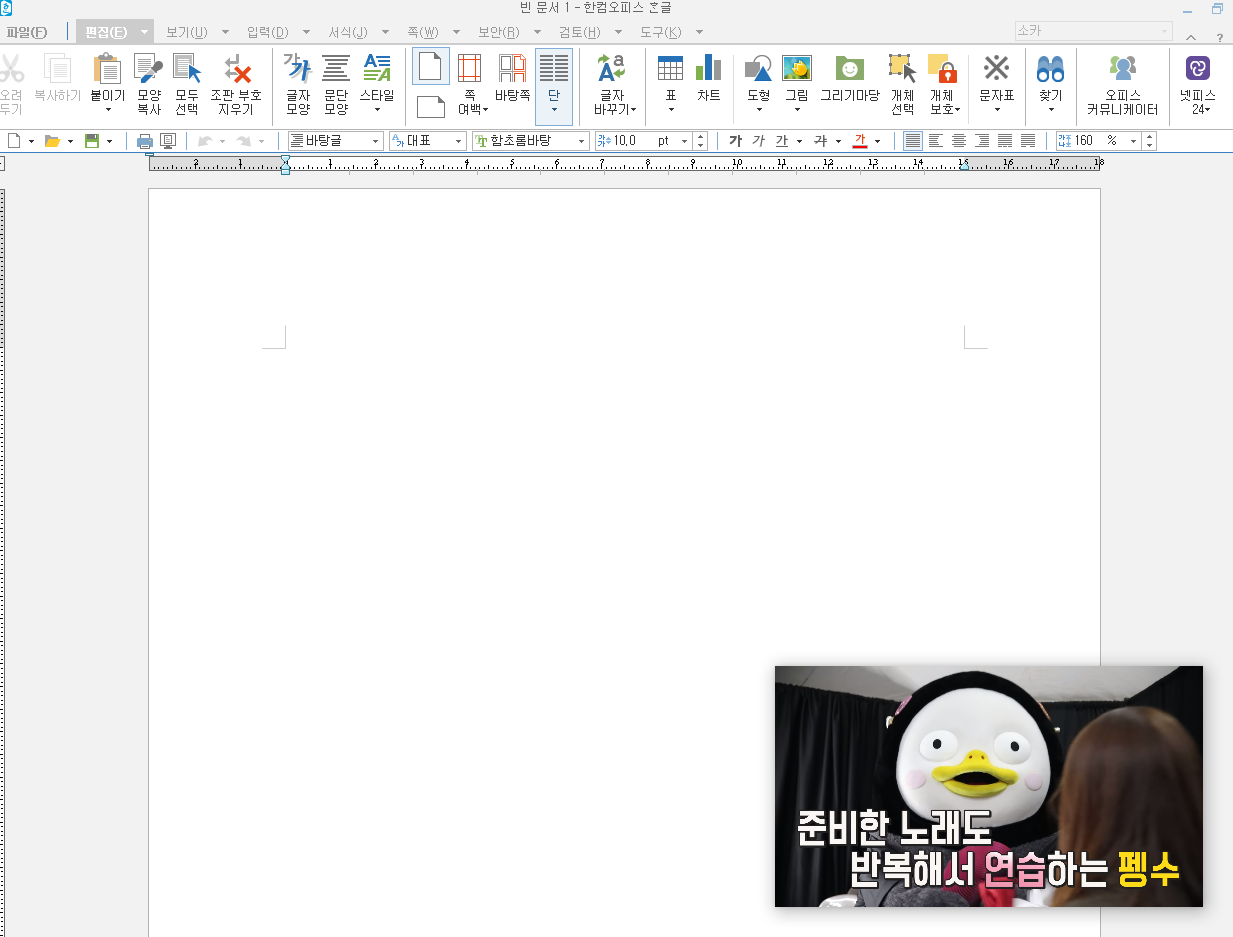Open the 서식(J) menu
This screenshot has height=937, width=1233.
pos(348,32)
